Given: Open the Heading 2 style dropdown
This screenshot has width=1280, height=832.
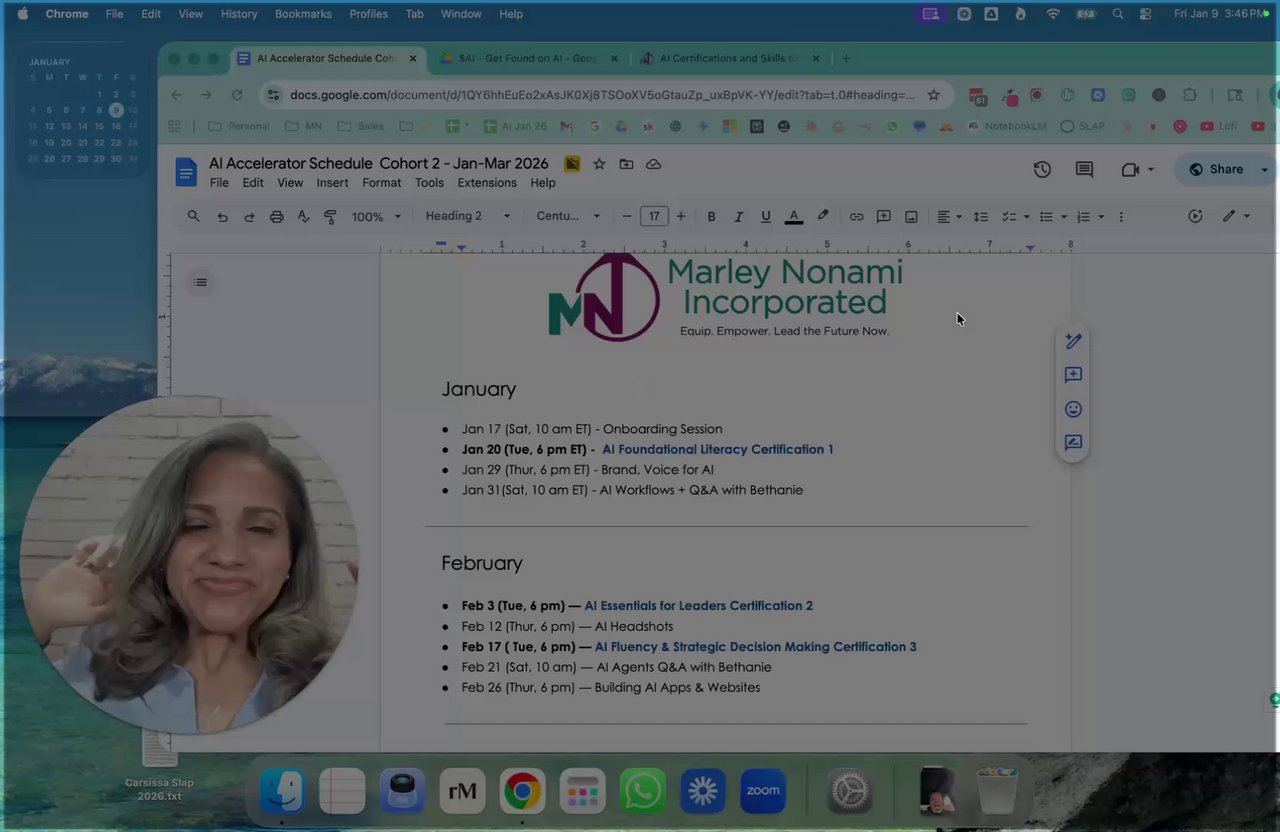Looking at the screenshot, I should click(x=467, y=216).
